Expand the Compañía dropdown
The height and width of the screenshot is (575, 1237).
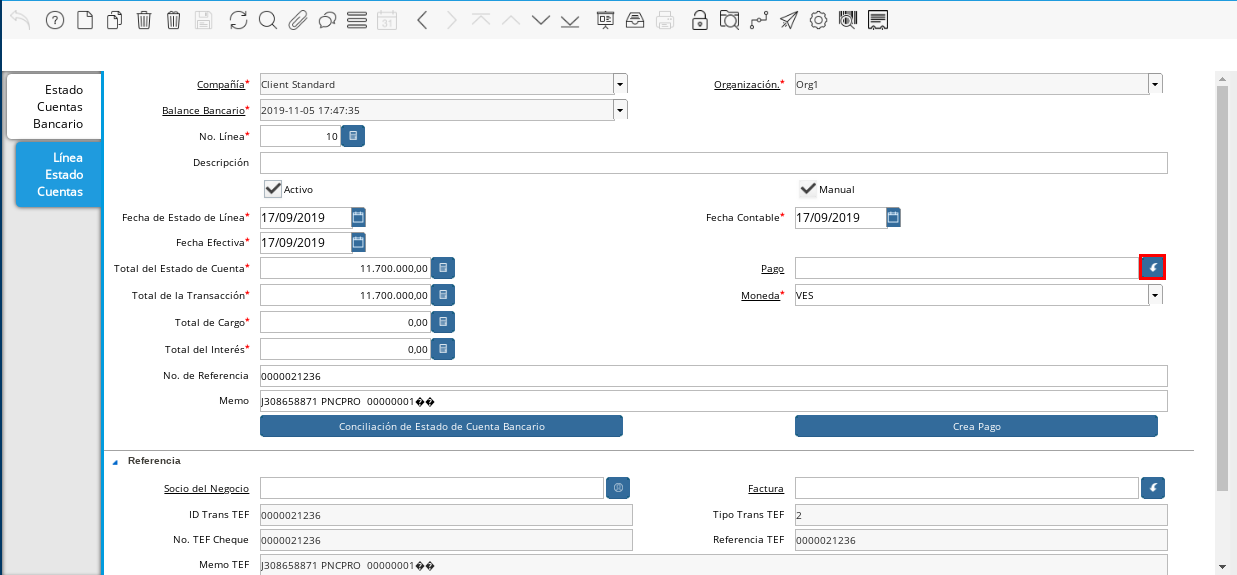tap(620, 85)
